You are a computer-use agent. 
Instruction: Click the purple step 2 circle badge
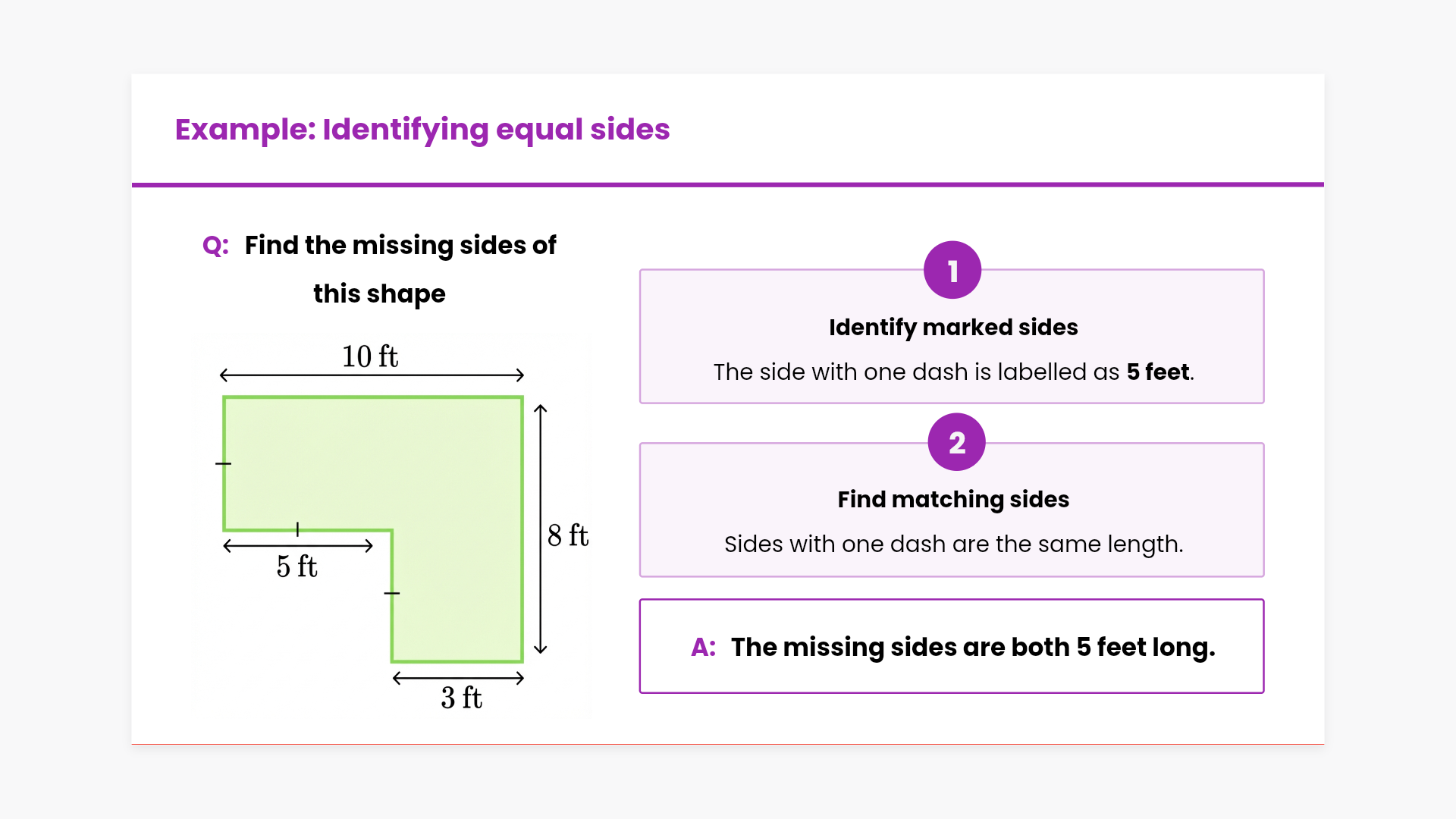tap(957, 442)
